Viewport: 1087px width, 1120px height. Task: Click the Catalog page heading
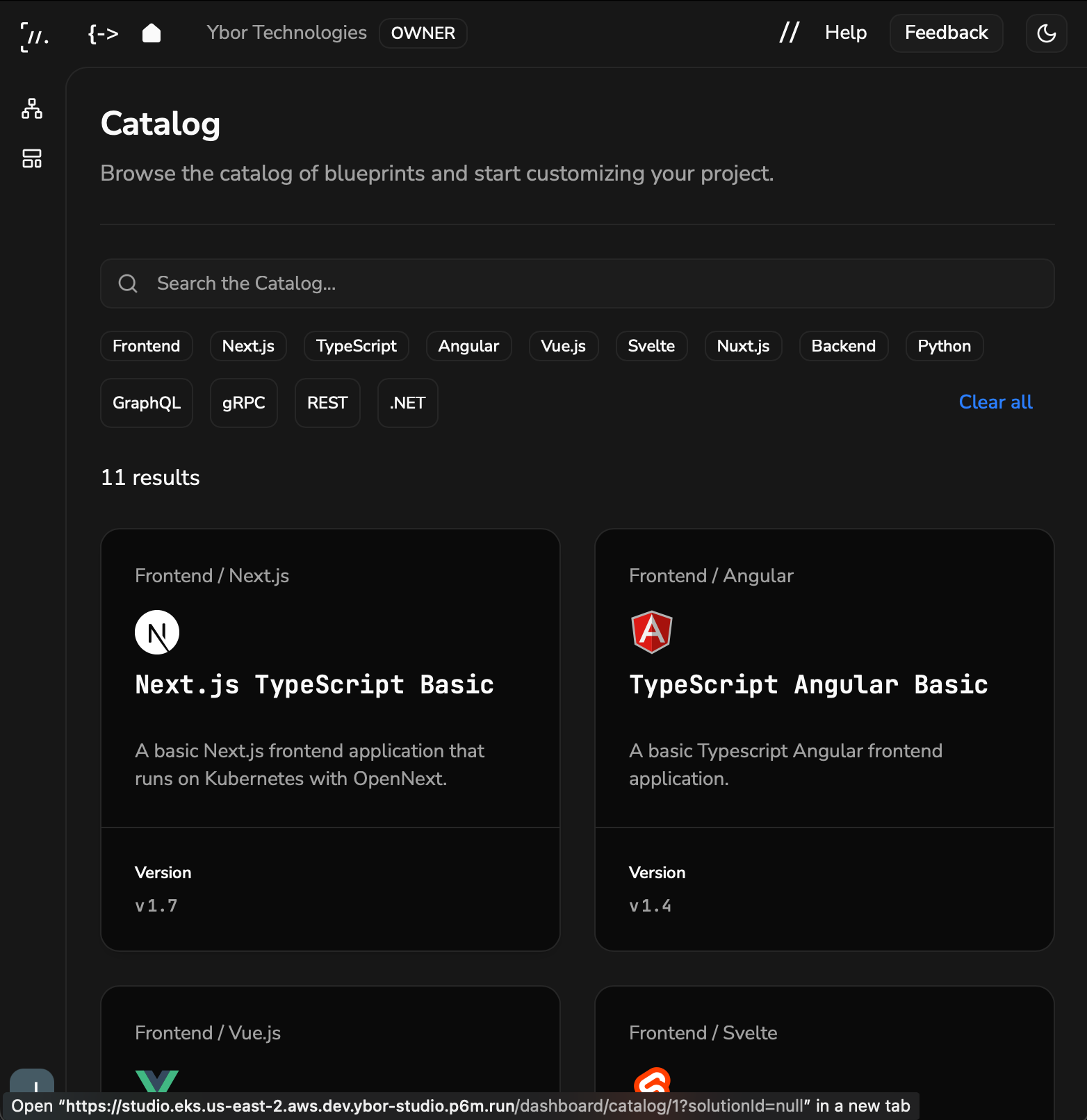[161, 124]
